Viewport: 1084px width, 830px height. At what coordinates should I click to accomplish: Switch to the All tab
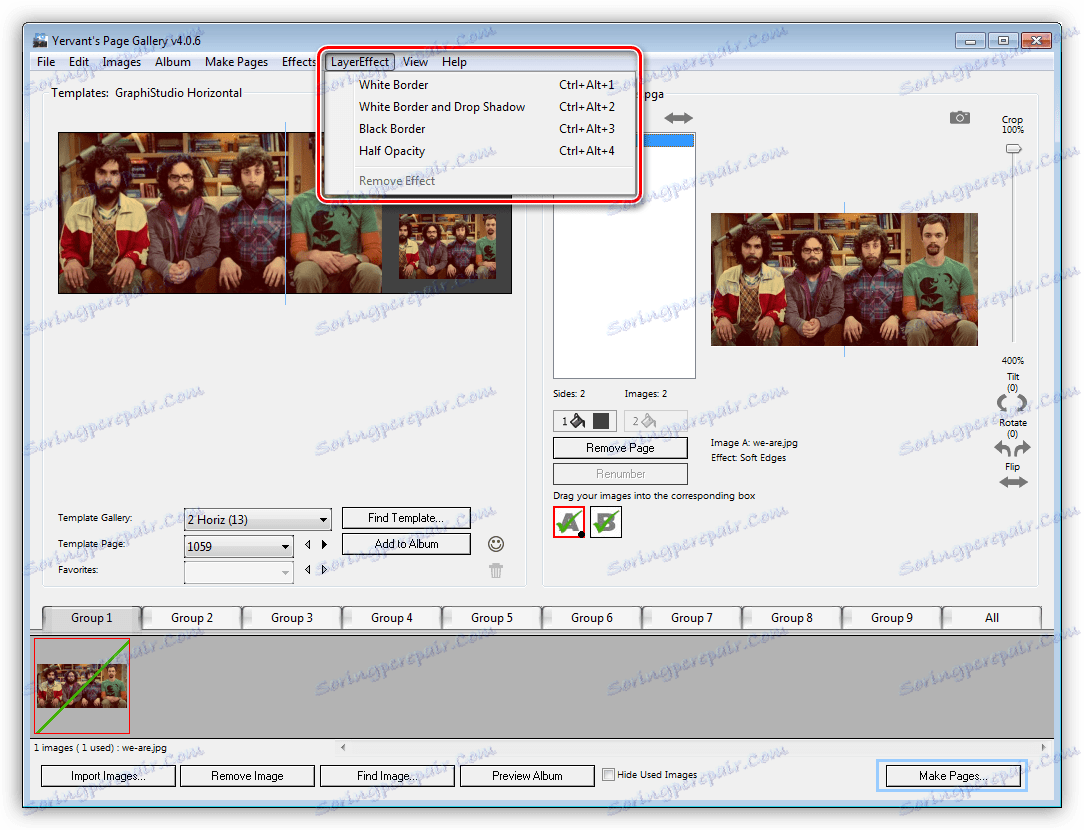(991, 618)
